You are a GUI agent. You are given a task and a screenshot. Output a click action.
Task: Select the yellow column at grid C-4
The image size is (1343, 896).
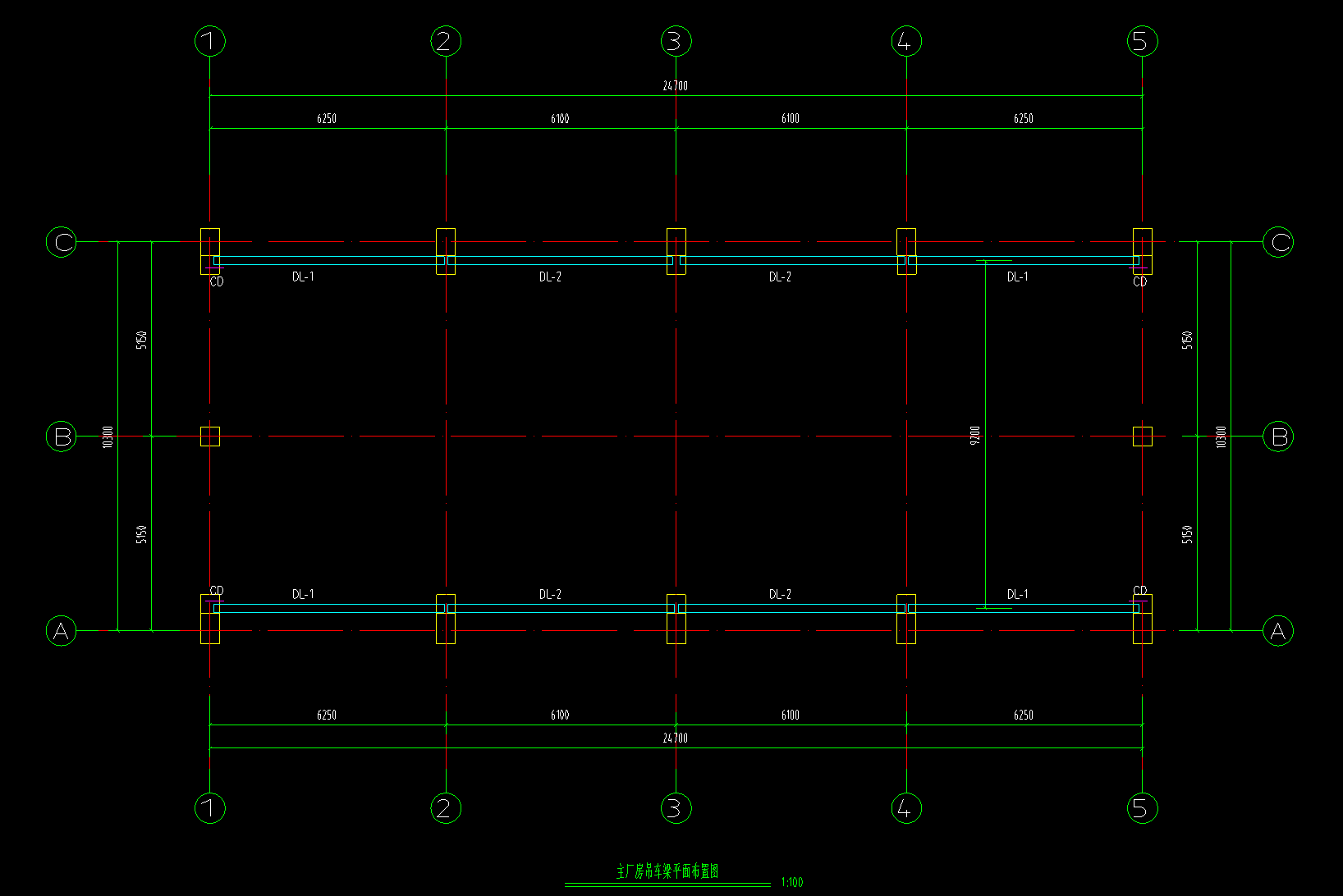tap(906, 251)
